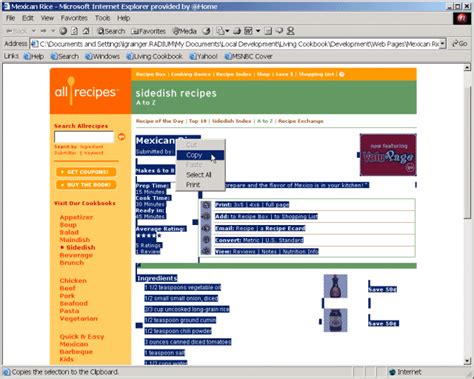Screen dimensions: 474x379
Task: Open the Edit menu
Action: coord(28,18)
